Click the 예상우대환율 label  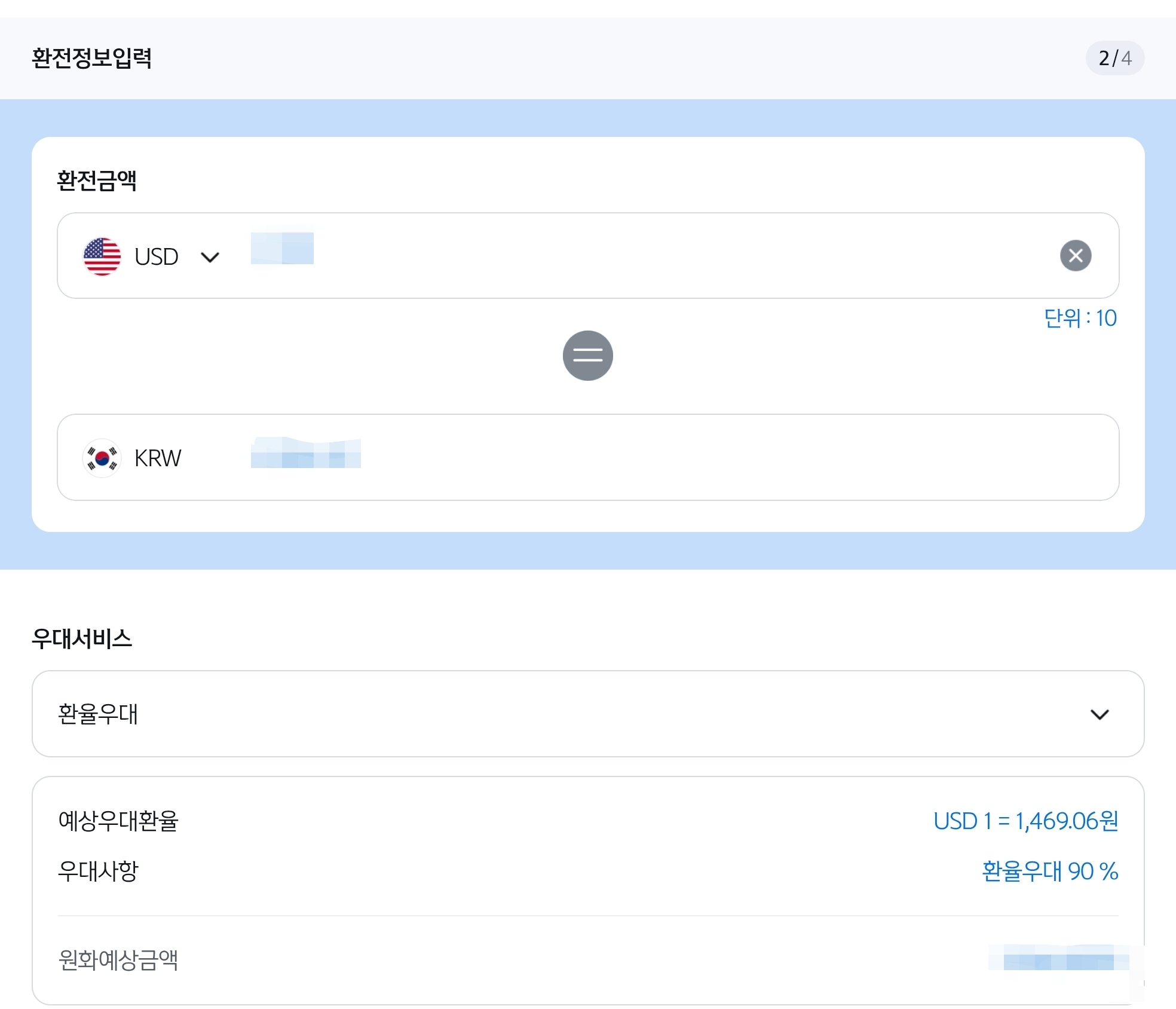(118, 821)
